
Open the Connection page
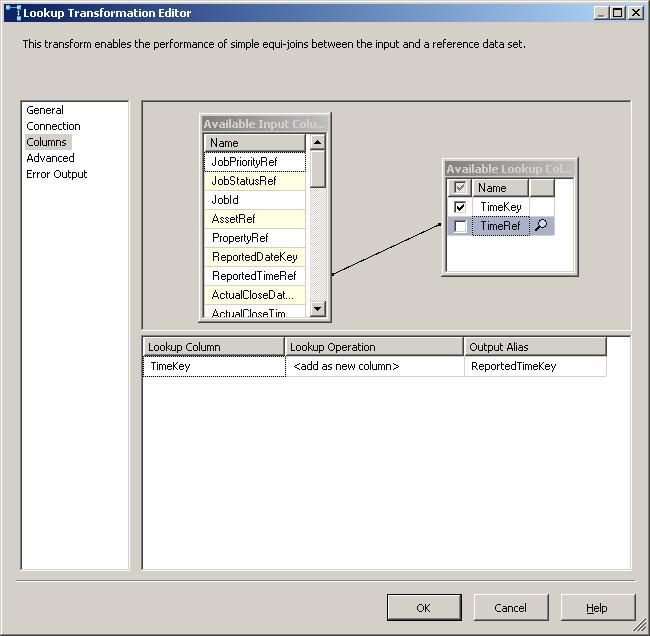[53, 126]
